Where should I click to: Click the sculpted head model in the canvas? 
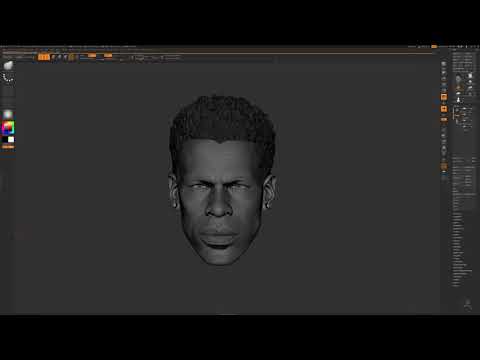(x=222, y=180)
